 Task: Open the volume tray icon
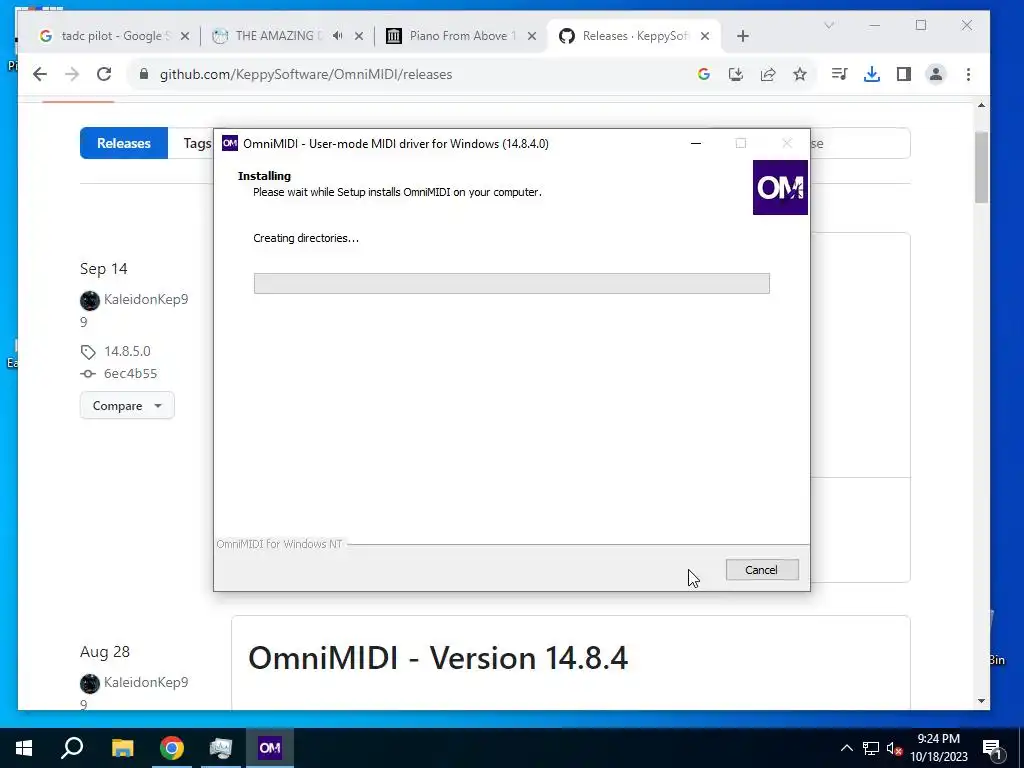(x=894, y=748)
